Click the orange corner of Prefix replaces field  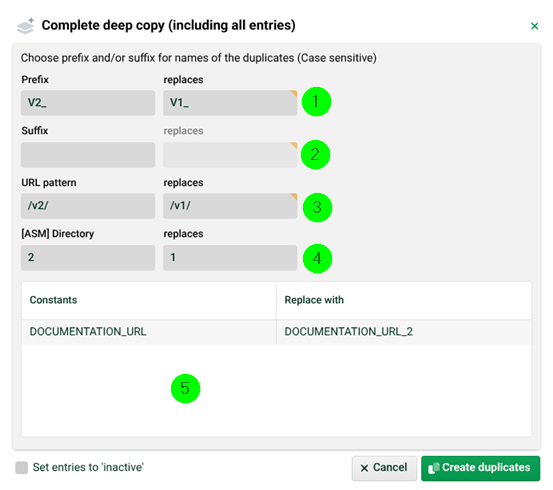point(294,93)
